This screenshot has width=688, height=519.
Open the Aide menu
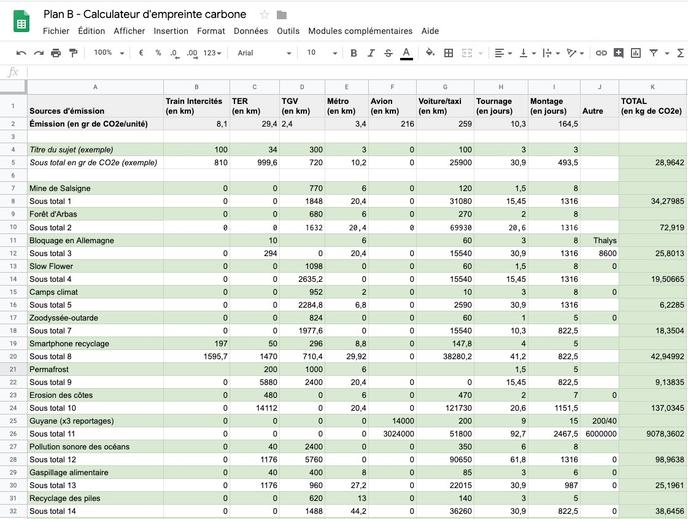pyautogui.click(x=430, y=31)
